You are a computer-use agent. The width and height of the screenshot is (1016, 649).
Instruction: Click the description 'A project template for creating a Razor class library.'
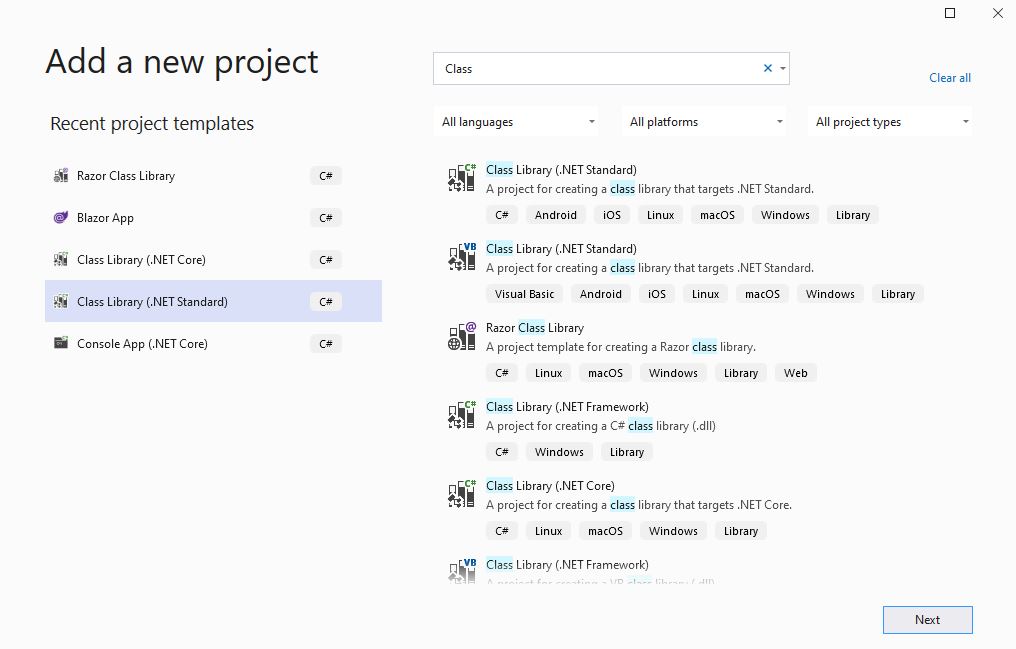click(621, 347)
